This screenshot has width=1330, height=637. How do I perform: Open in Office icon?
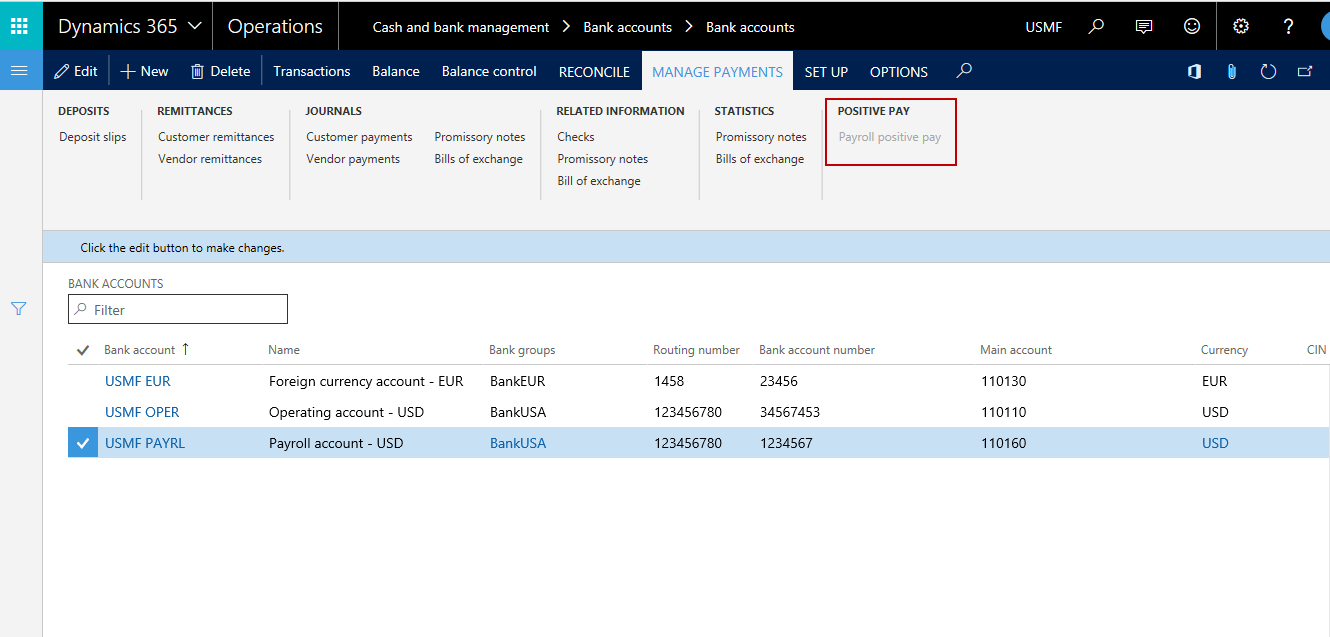pos(1194,71)
